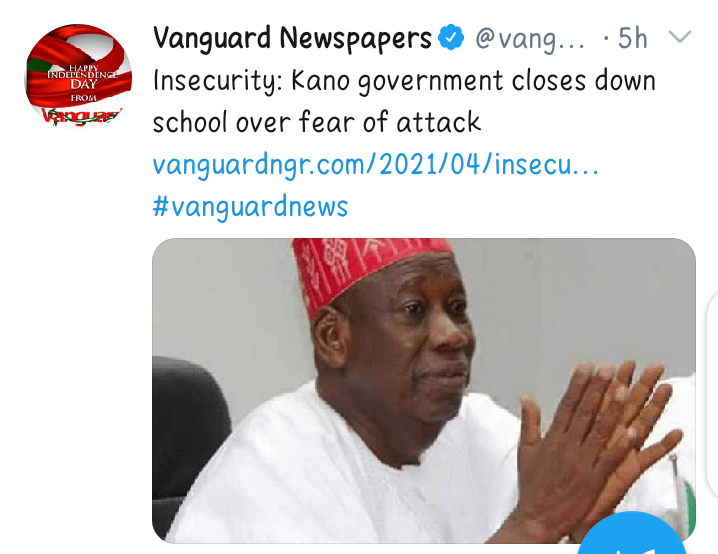Expand tweet options chevron arrow
The height and width of the screenshot is (554, 718).
(x=680, y=36)
